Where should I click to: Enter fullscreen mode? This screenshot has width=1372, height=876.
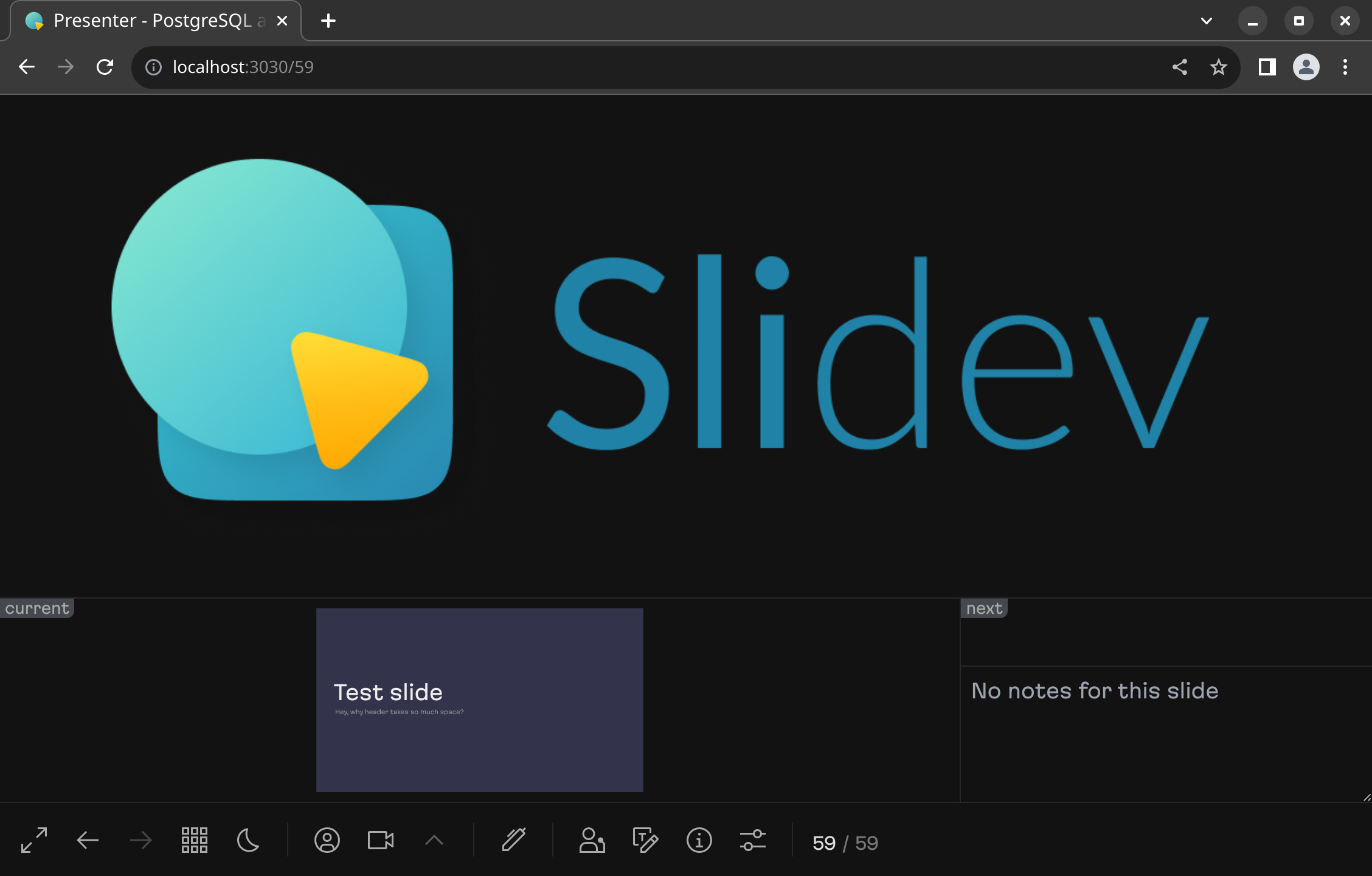pyautogui.click(x=35, y=841)
